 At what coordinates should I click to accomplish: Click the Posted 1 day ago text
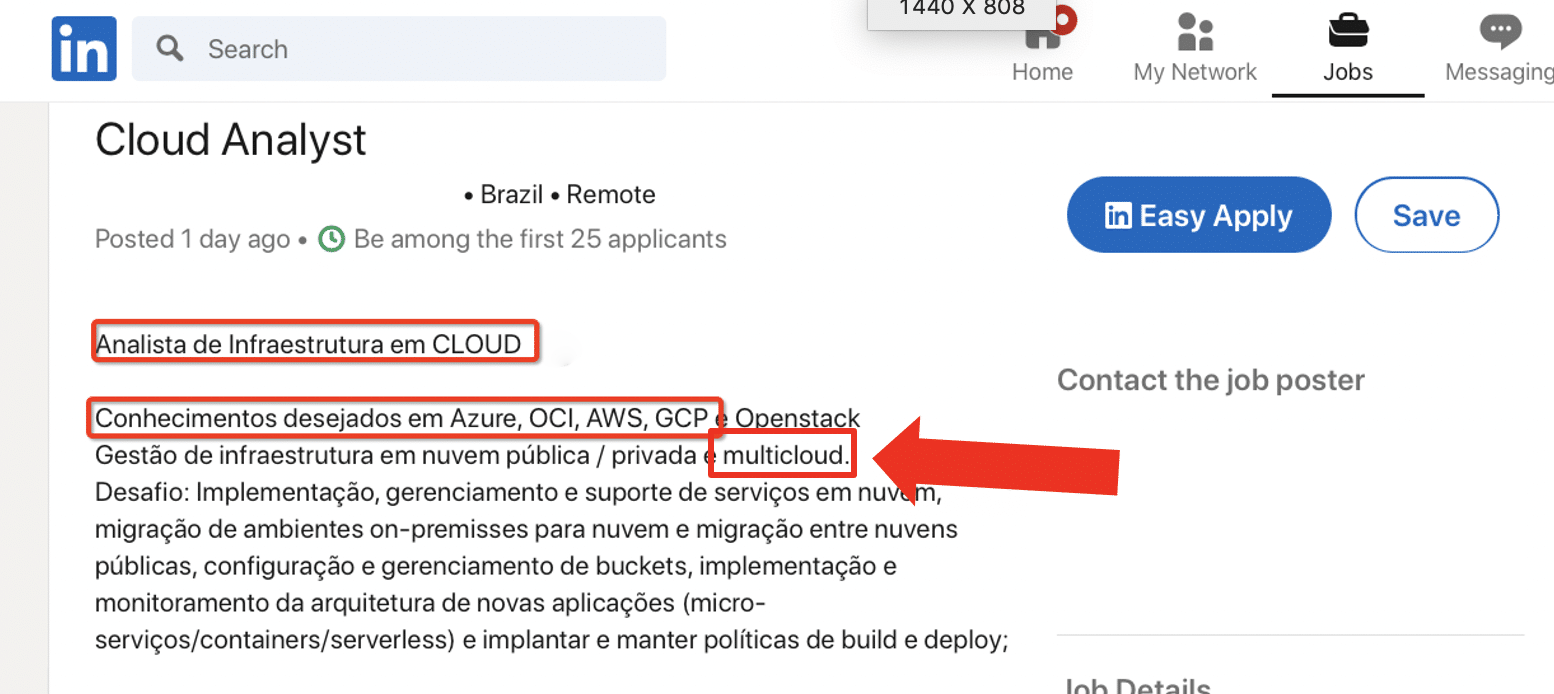coord(192,239)
